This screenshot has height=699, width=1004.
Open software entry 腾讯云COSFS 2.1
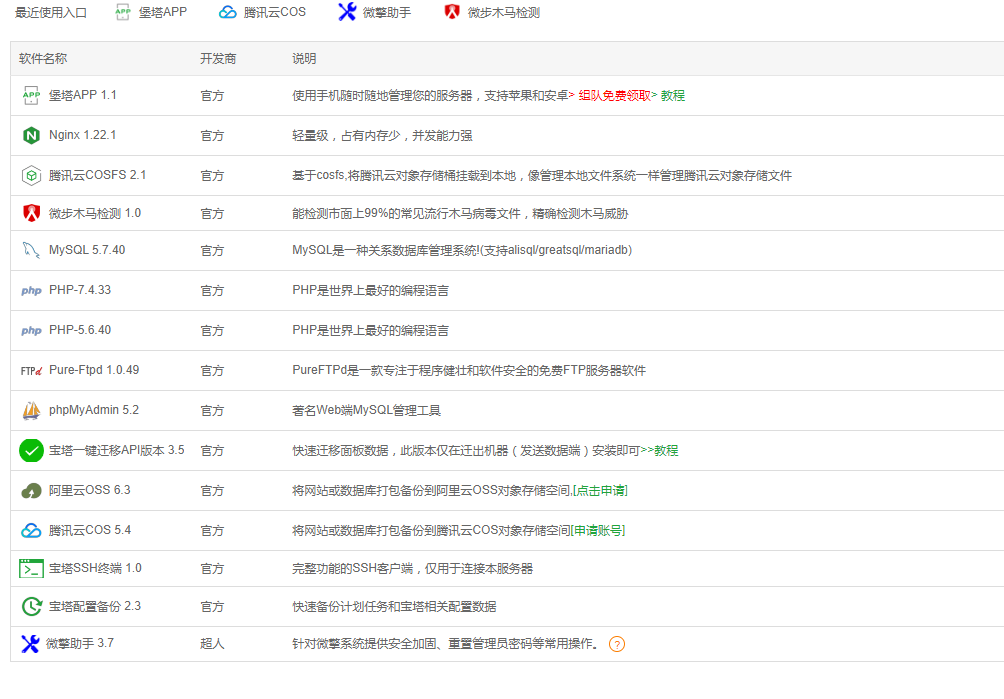(97, 175)
